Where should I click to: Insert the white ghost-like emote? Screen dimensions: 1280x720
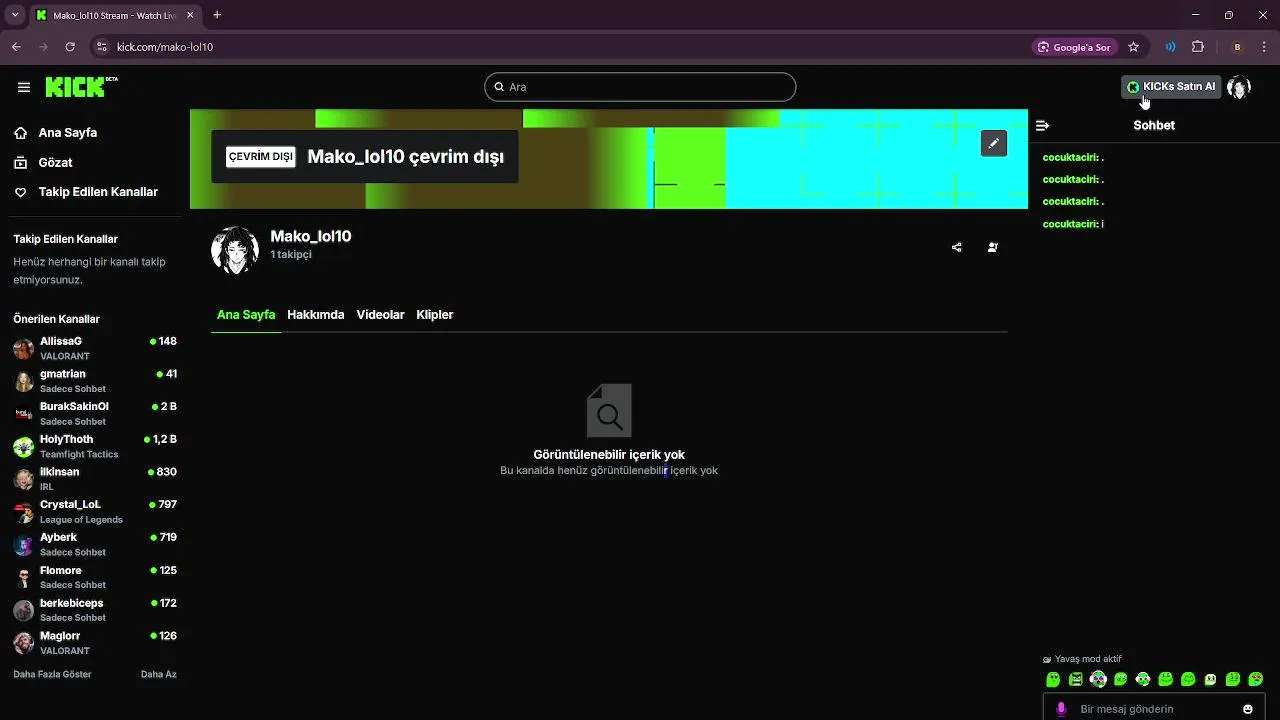click(1210, 679)
